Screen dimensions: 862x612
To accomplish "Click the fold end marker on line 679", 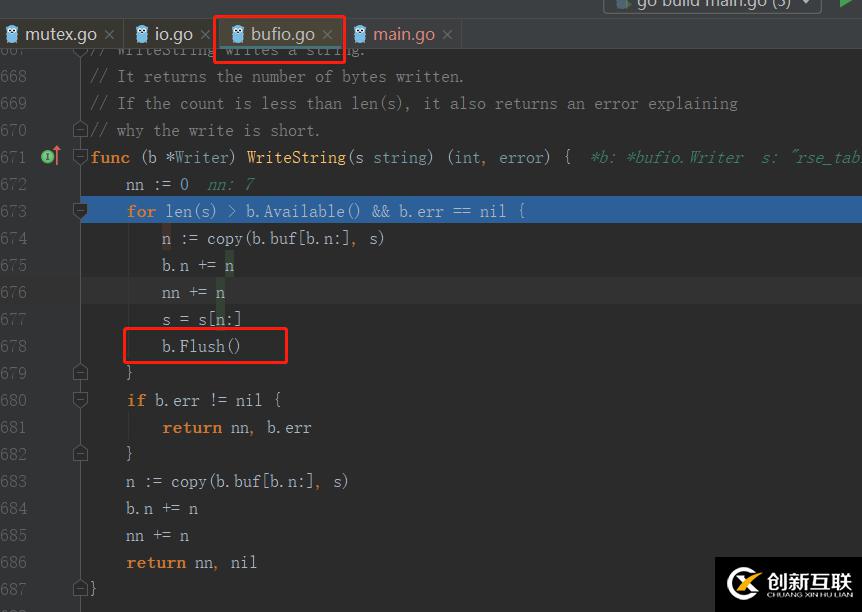I will 80,373.
